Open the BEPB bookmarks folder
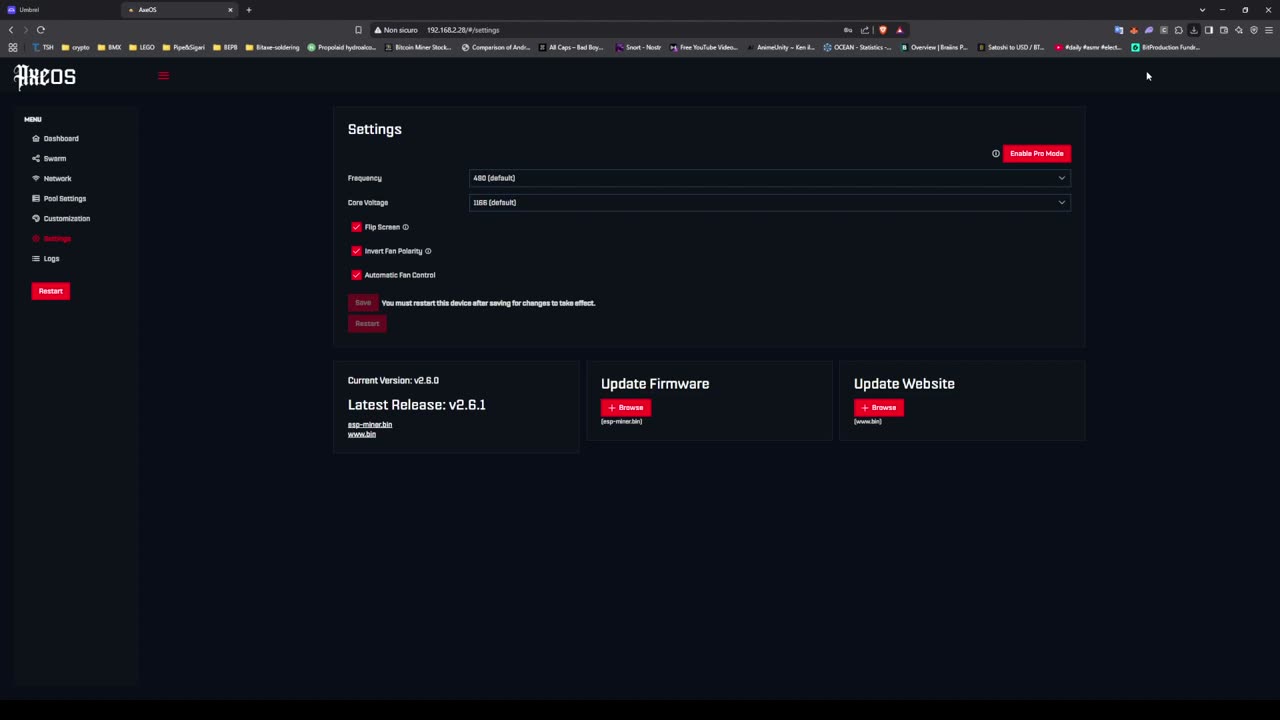 pos(225,47)
